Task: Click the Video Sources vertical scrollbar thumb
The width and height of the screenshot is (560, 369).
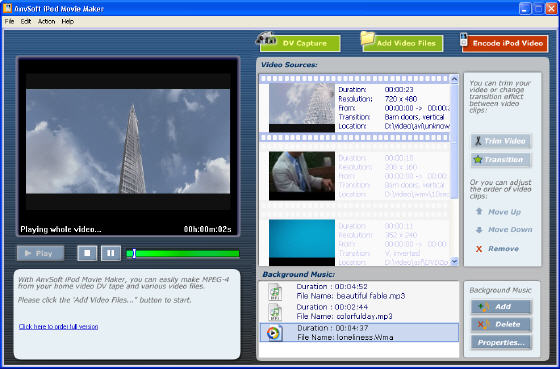Action: click(x=454, y=141)
